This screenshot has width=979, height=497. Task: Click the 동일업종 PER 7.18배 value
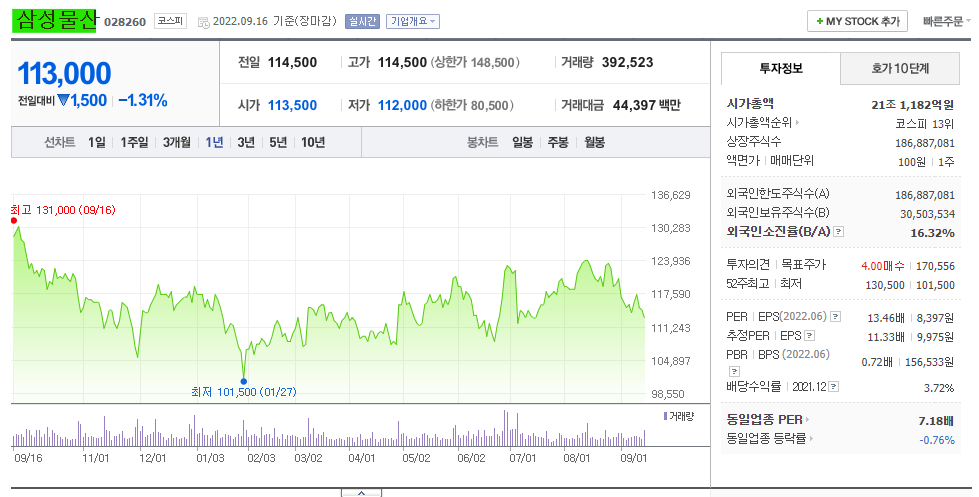click(x=936, y=421)
